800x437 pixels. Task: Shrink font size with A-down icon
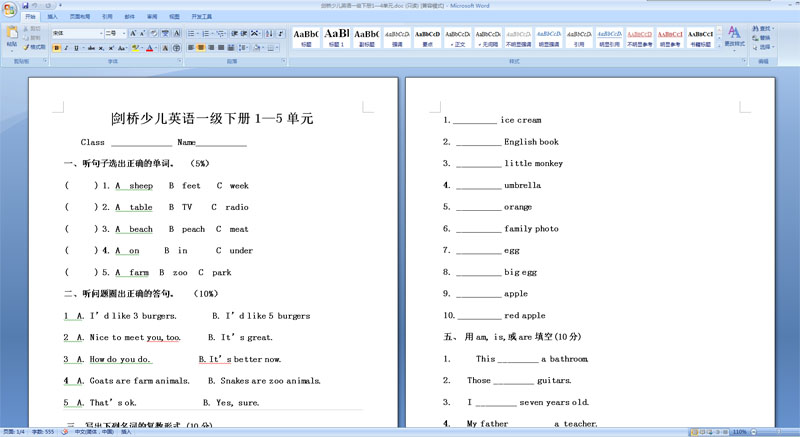(142, 33)
